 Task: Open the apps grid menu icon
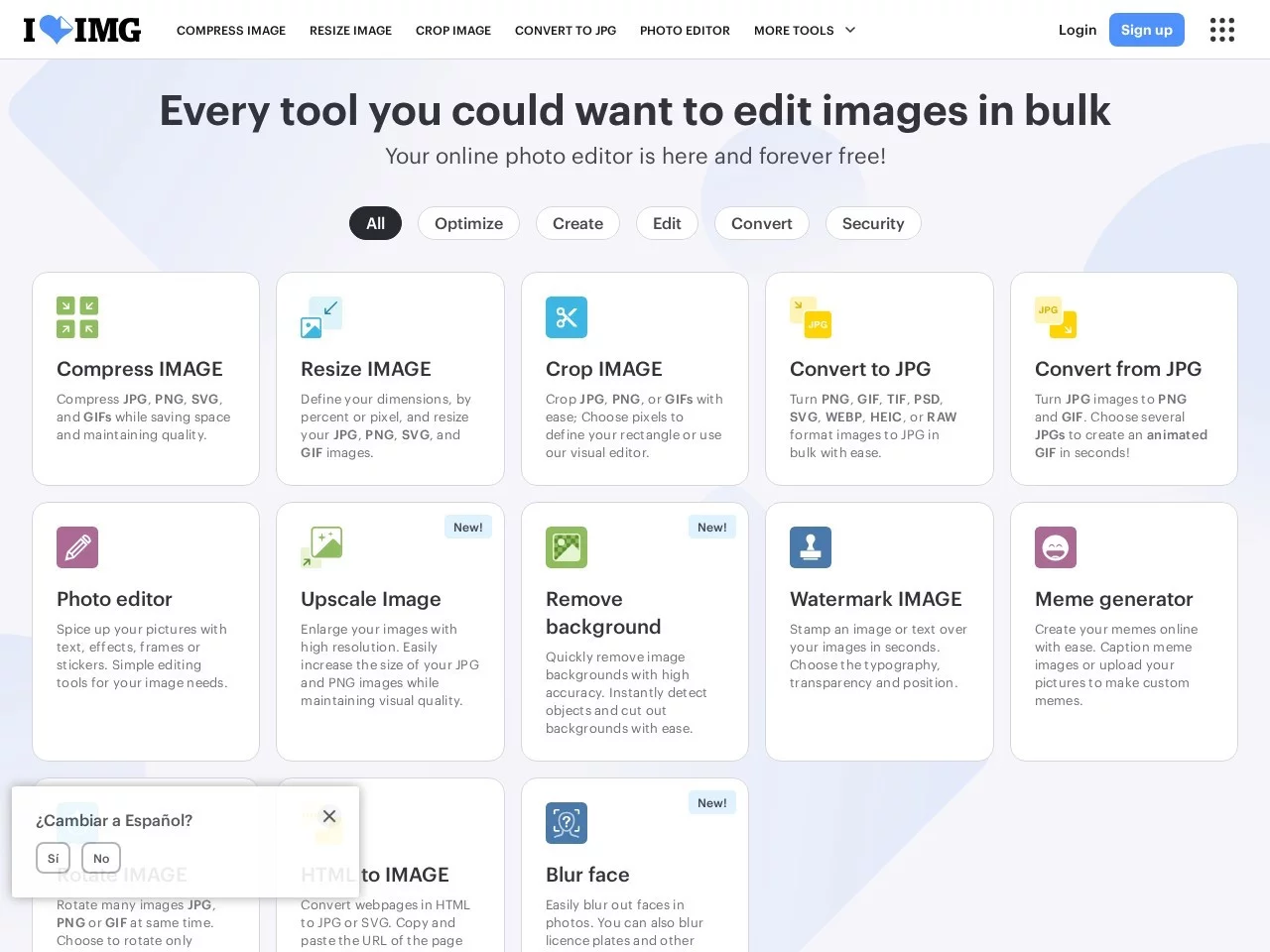(1222, 30)
